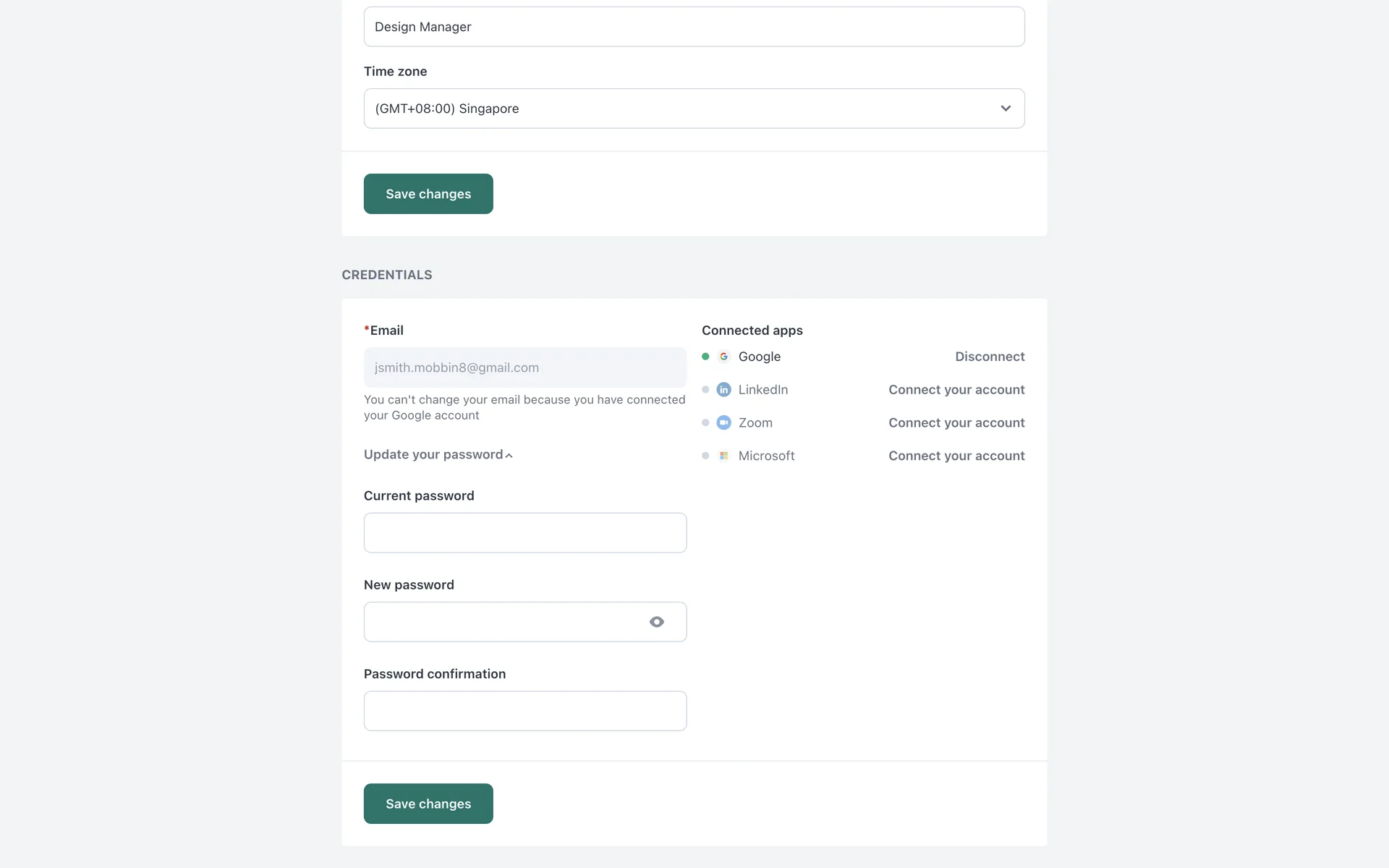Connect your Microsoft account
This screenshot has height=868, width=1389.
pos(956,456)
